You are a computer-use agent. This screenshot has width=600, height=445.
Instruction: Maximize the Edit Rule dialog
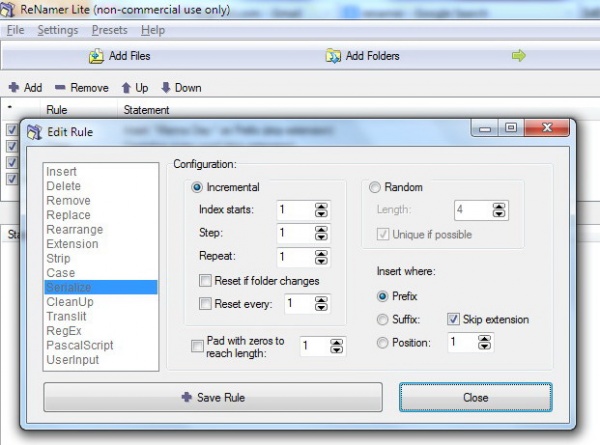coord(511,127)
